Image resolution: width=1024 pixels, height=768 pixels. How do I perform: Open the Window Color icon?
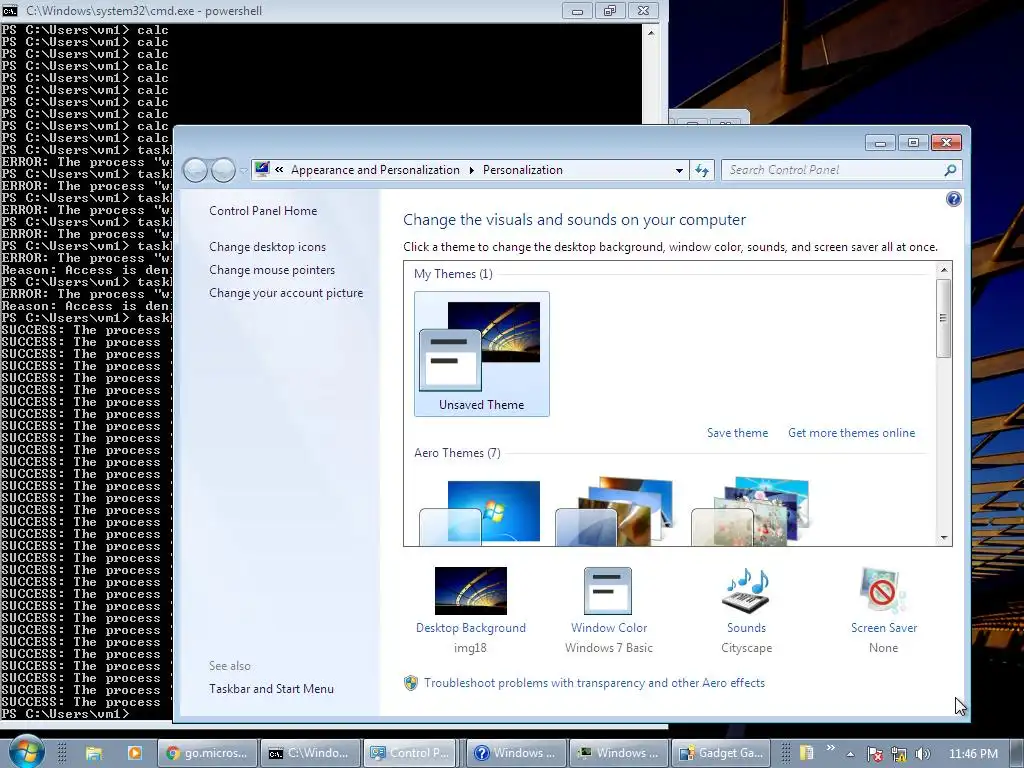click(x=608, y=590)
